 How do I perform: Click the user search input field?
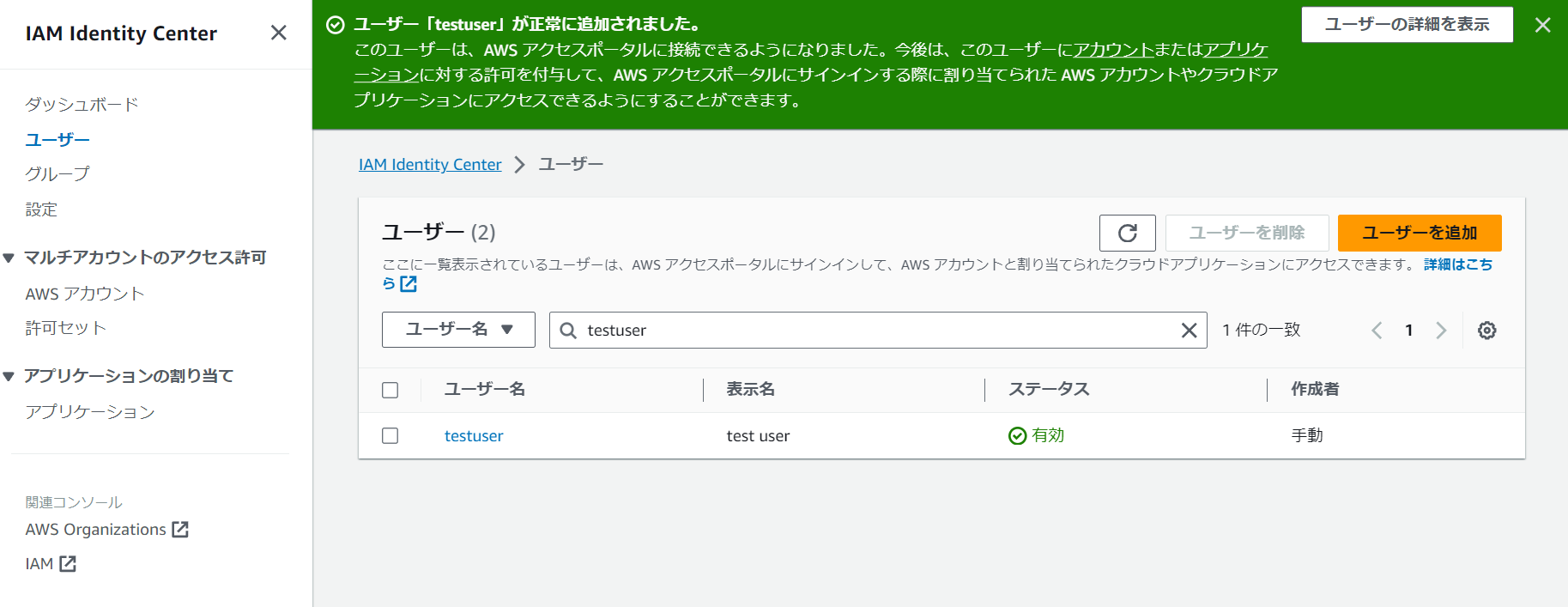[878, 330]
